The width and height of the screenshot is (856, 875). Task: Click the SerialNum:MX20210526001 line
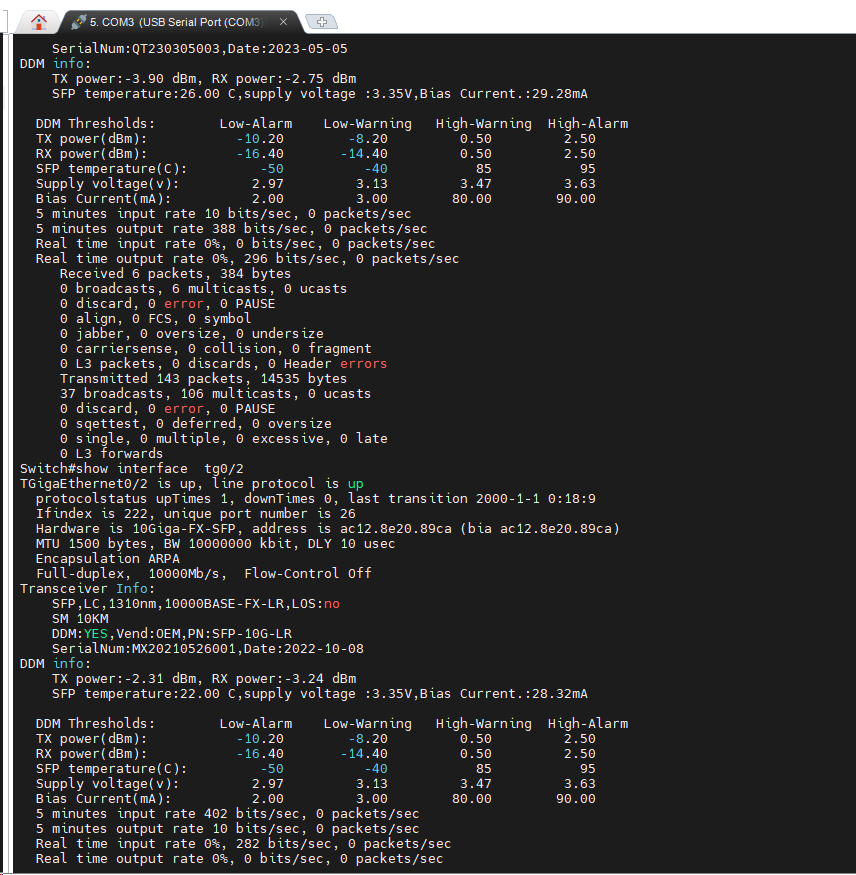tap(208, 649)
